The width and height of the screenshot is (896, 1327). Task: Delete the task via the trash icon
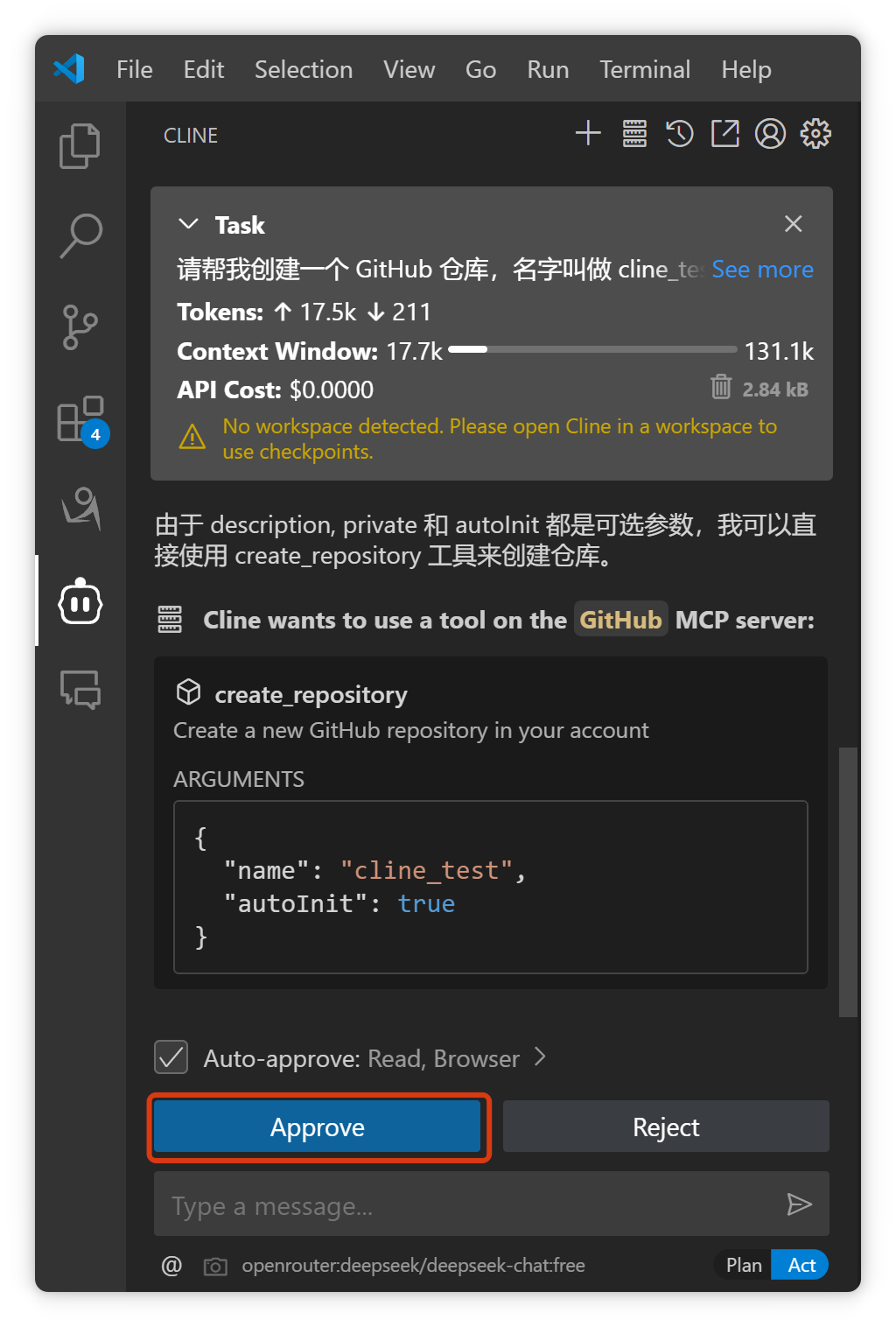[x=721, y=386]
